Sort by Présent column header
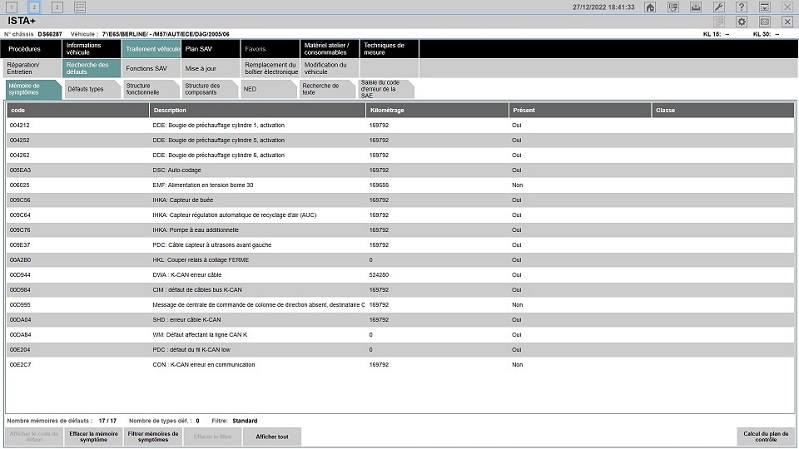The width and height of the screenshot is (799, 449). [x=580, y=110]
